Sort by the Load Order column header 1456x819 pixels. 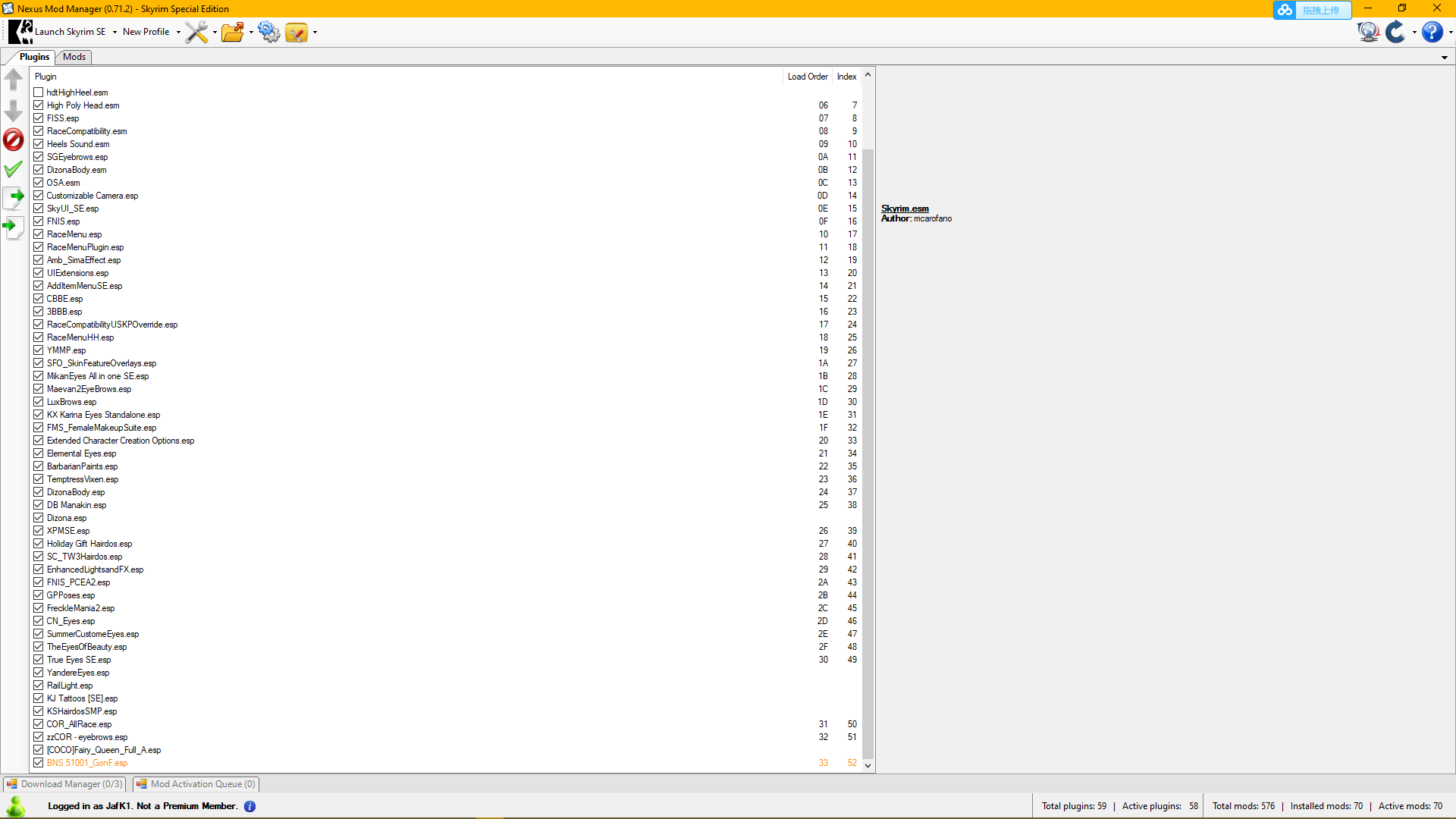coord(808,77)
